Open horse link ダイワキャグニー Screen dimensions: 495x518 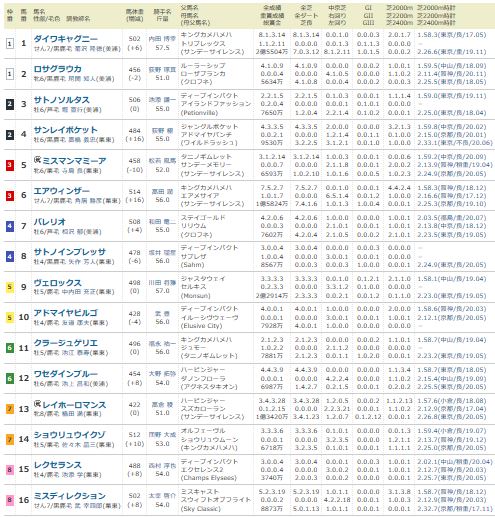tap(66, 38)
